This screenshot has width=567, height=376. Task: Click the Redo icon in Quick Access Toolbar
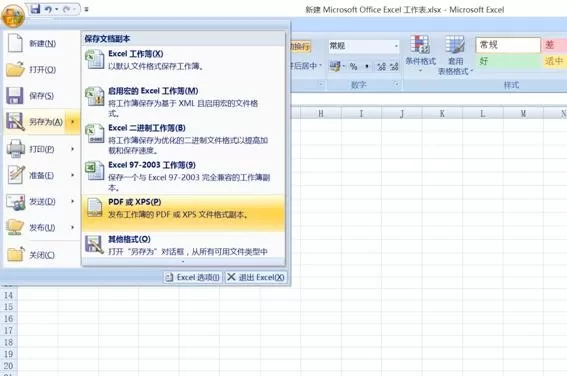tap(67, 9)
